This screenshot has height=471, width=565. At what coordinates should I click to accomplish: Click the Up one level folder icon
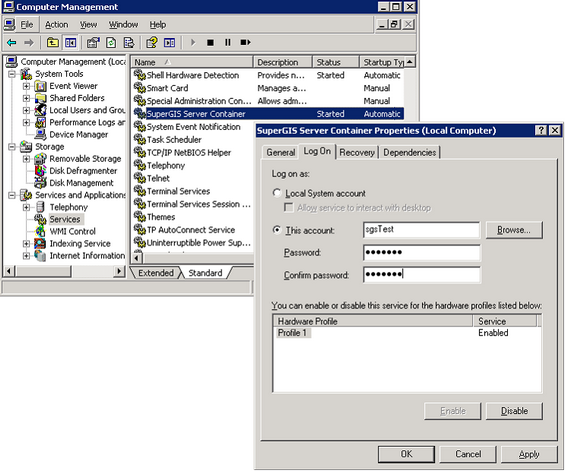coord(53,43)
